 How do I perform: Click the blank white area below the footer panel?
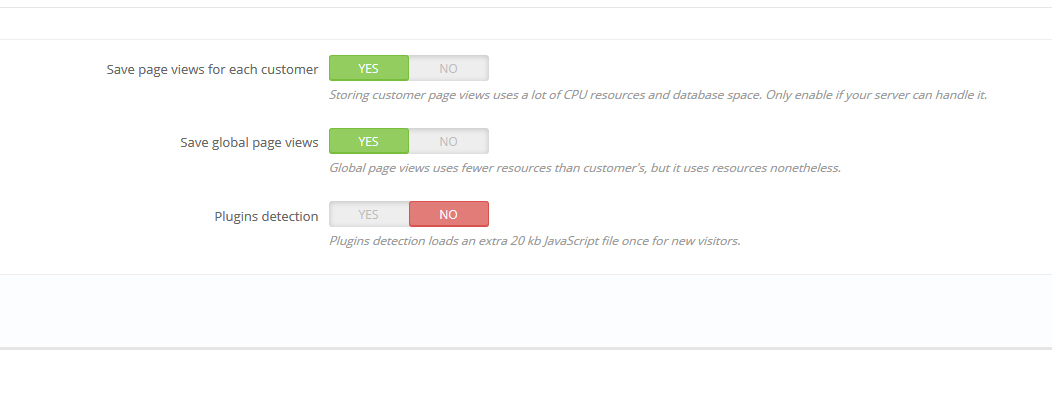tap(526, 375)
